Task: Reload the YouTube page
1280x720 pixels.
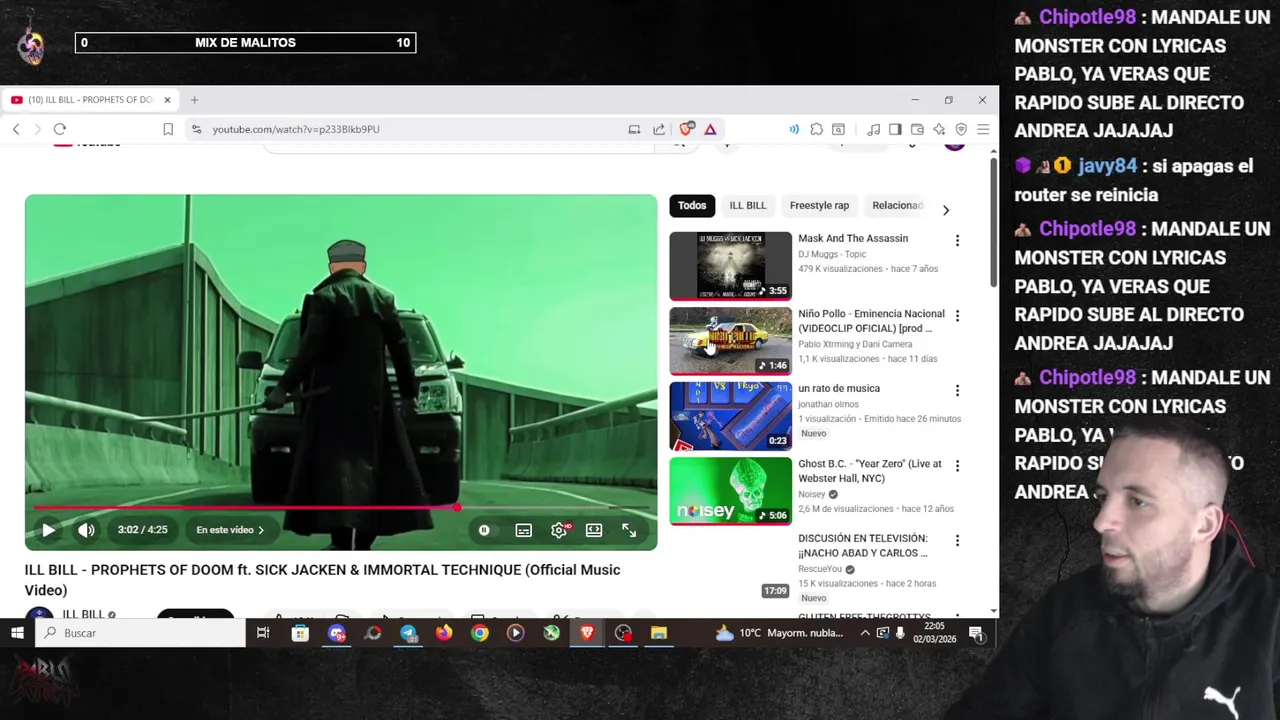Action: [60, 129]
